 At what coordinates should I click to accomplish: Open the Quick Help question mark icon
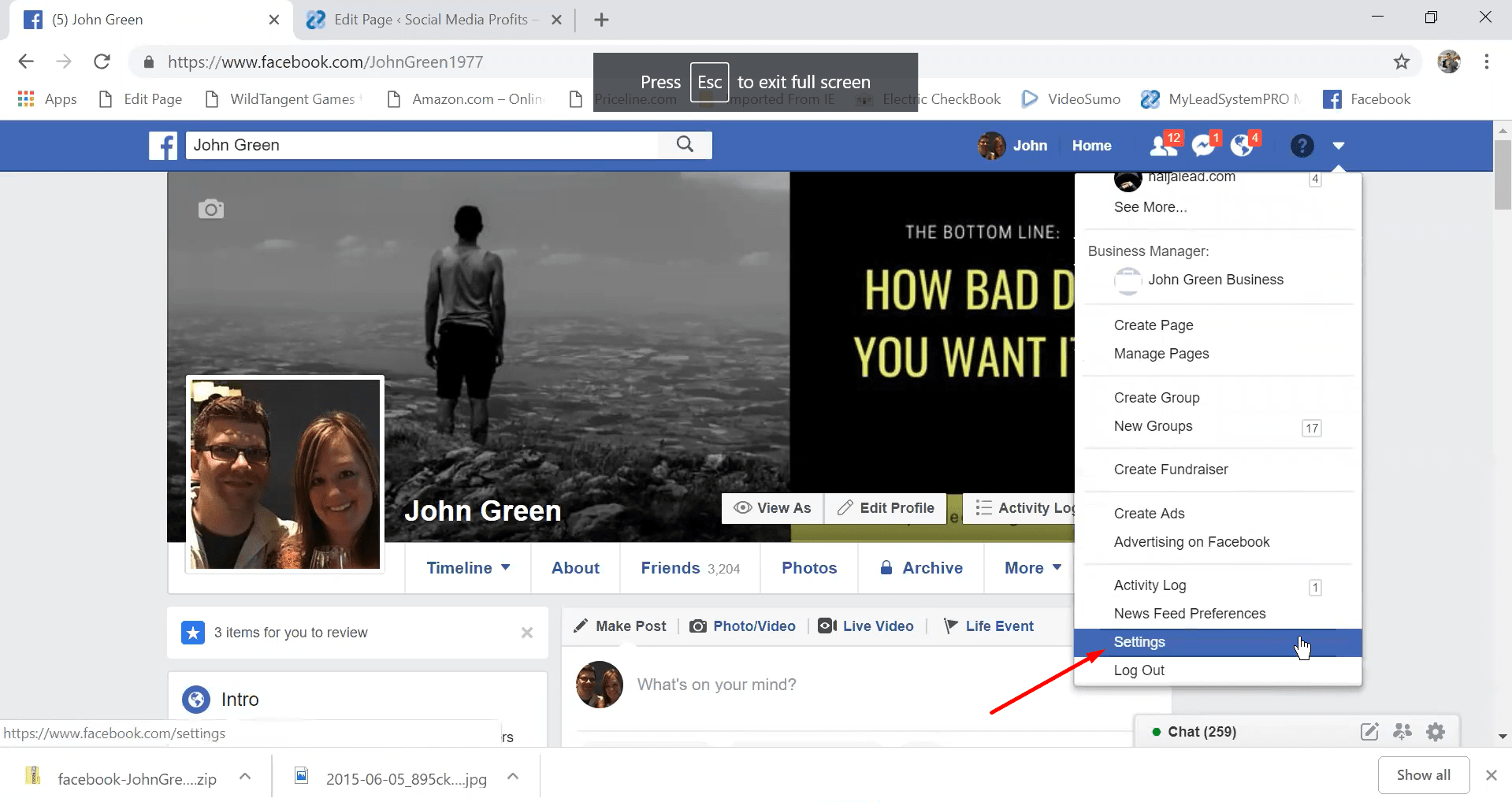point(1302,146)
